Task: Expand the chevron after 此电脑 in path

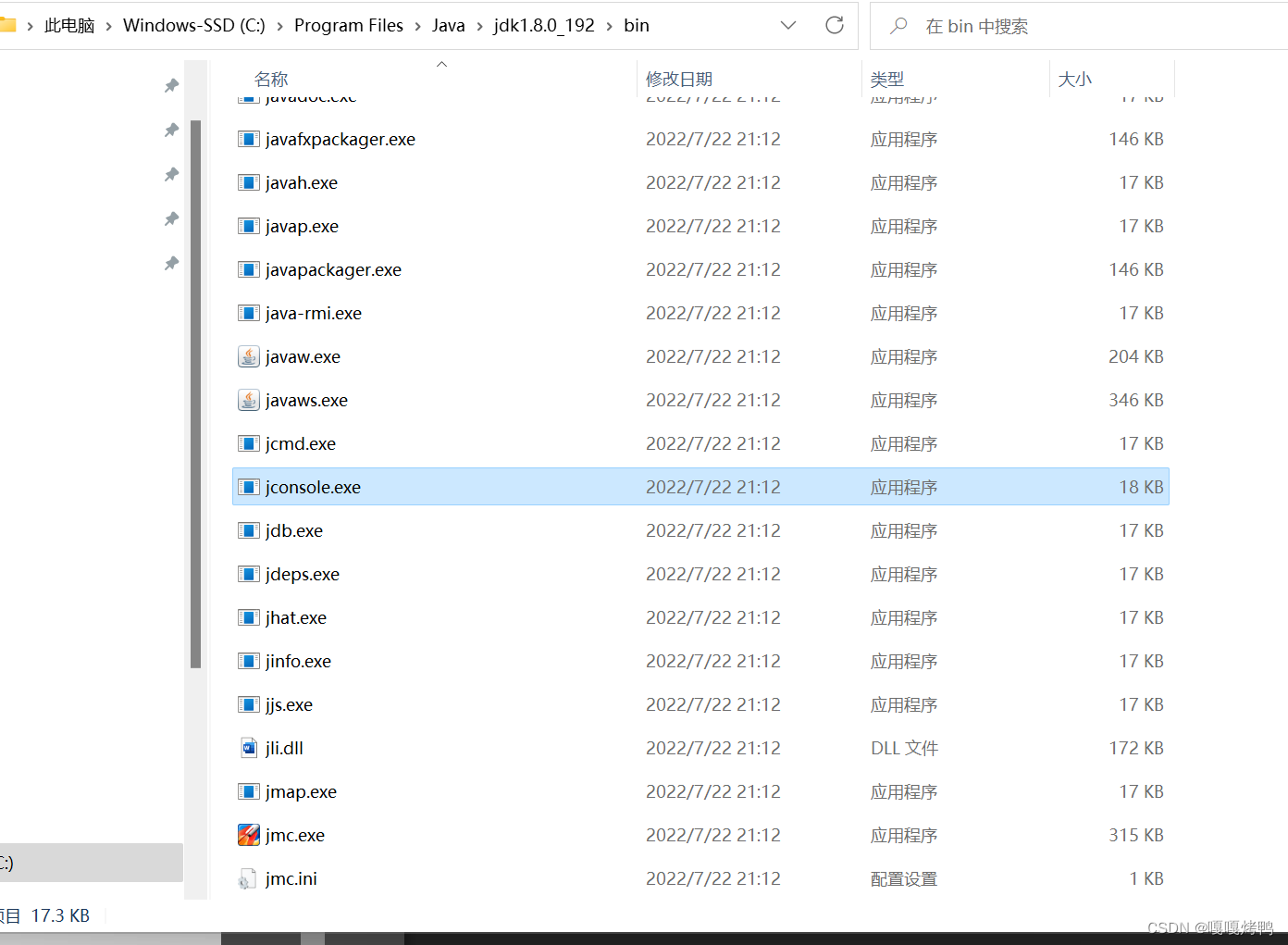Action: point(109,26)
